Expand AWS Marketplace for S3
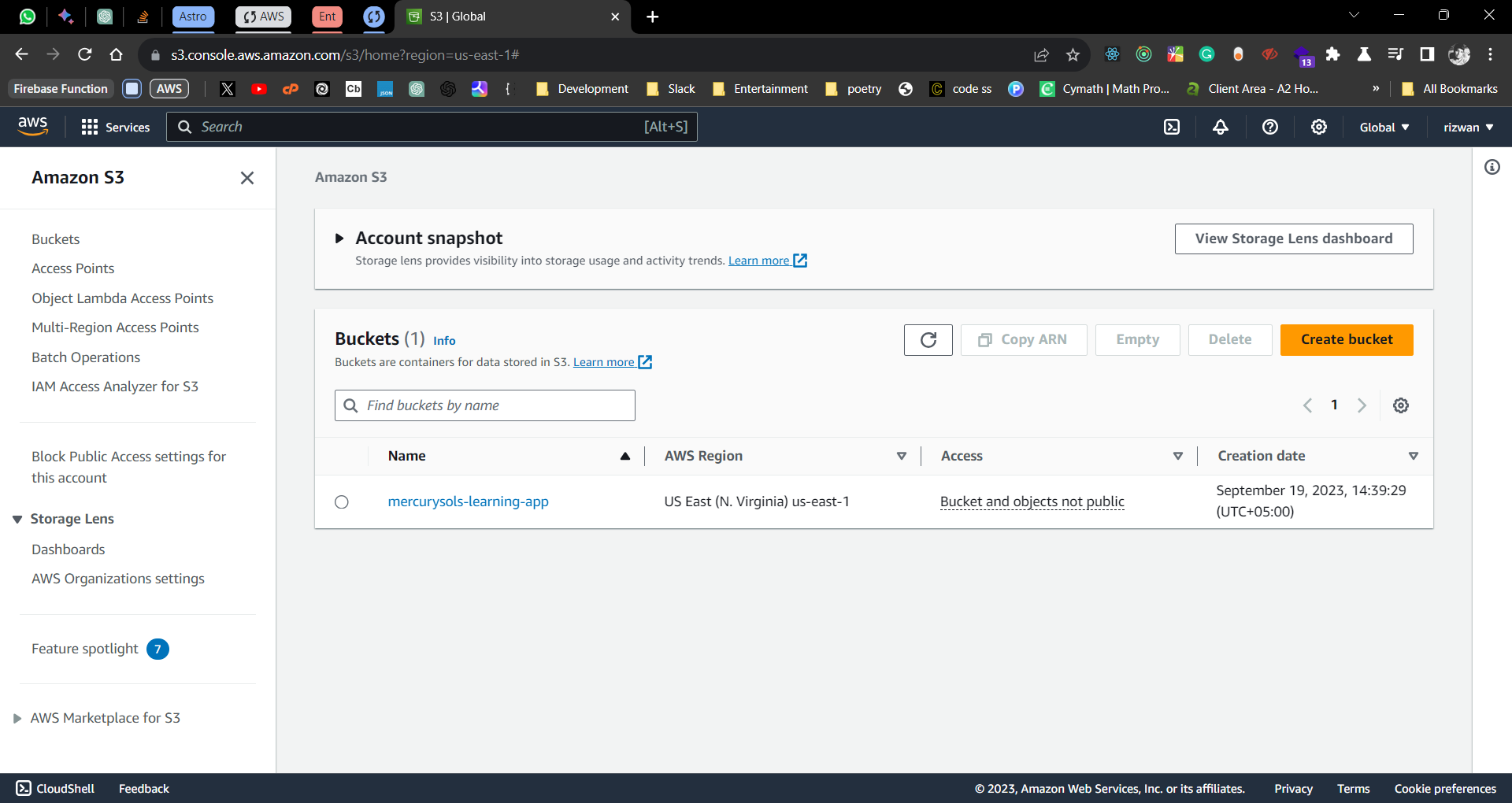The width and height of the screenshot is (1512, 803). pos(17,719)
